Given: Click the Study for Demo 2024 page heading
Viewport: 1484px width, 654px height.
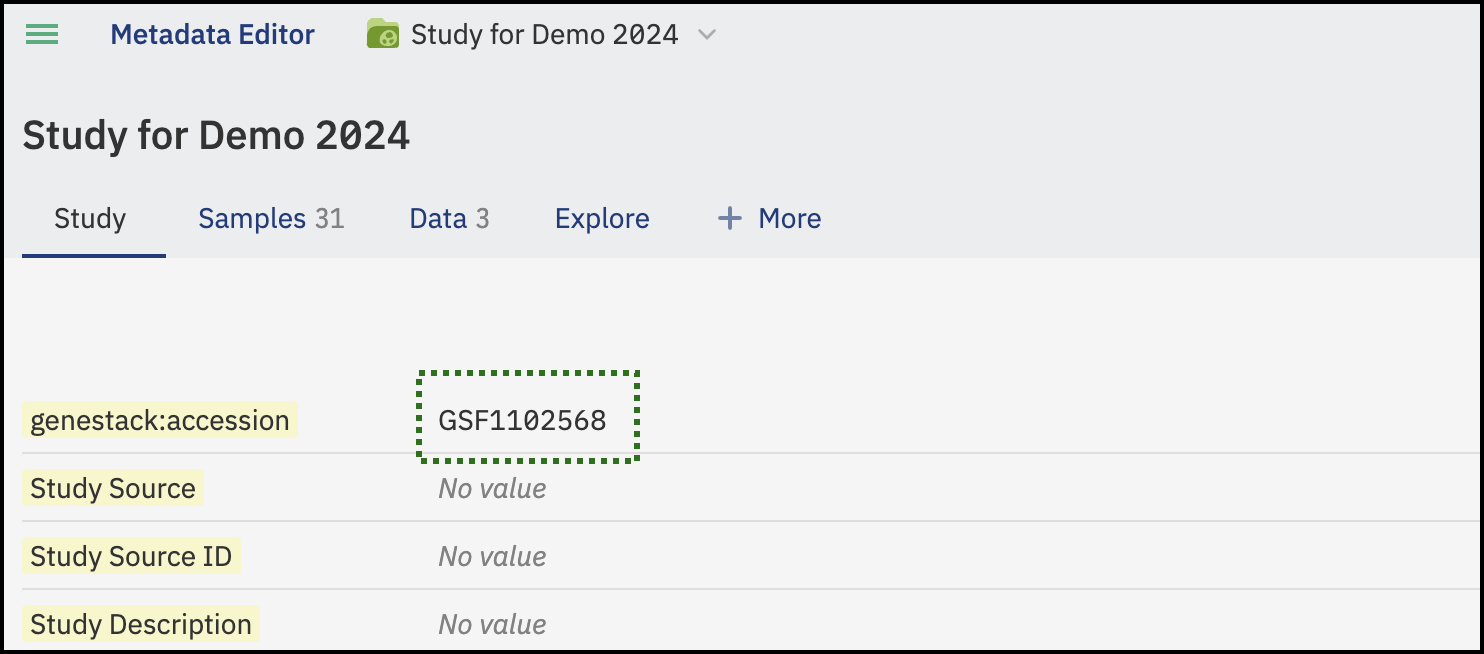Looking at the screenshot, I should (216, 135).
